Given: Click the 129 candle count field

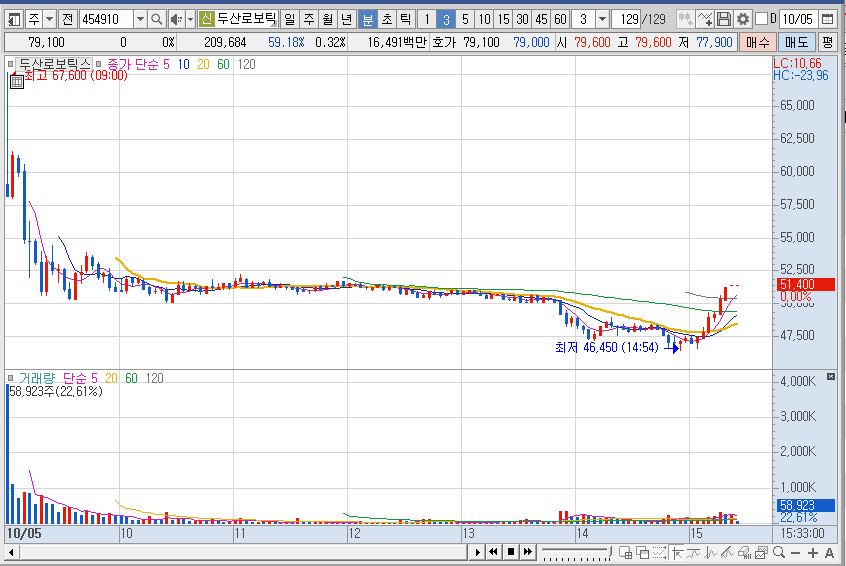Looking at the screenshot, I should (x=627, y=20).
